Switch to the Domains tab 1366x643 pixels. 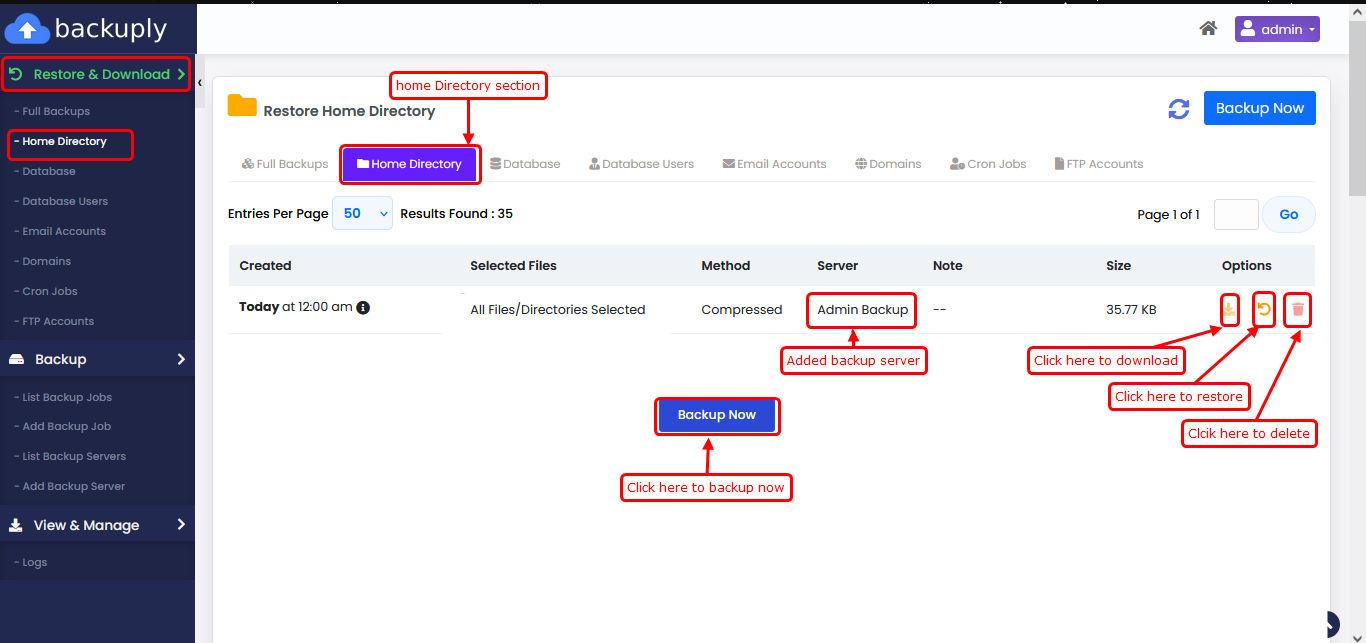pos(888,164)
